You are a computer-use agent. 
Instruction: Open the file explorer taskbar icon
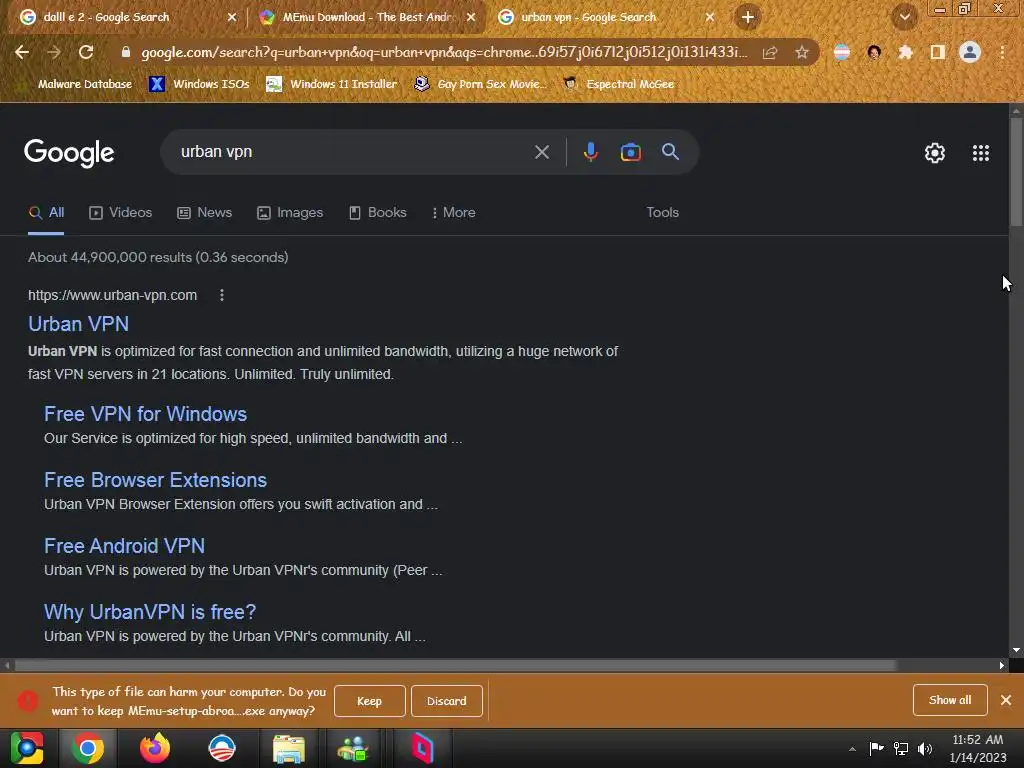click(x=289, y=748)
